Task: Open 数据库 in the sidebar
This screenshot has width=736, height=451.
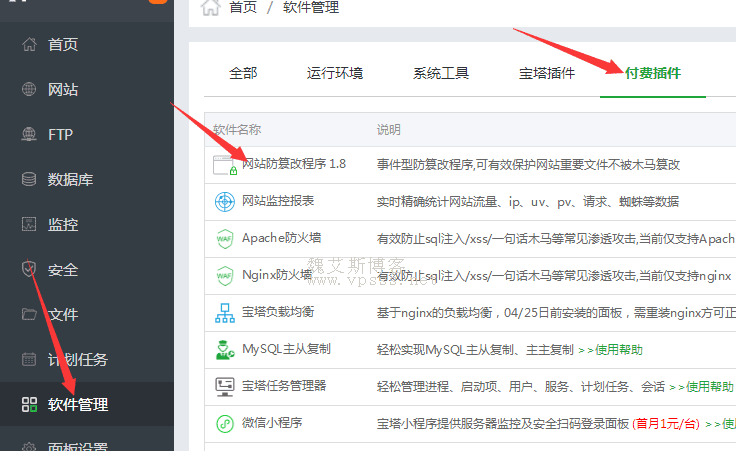Action: 71,180
